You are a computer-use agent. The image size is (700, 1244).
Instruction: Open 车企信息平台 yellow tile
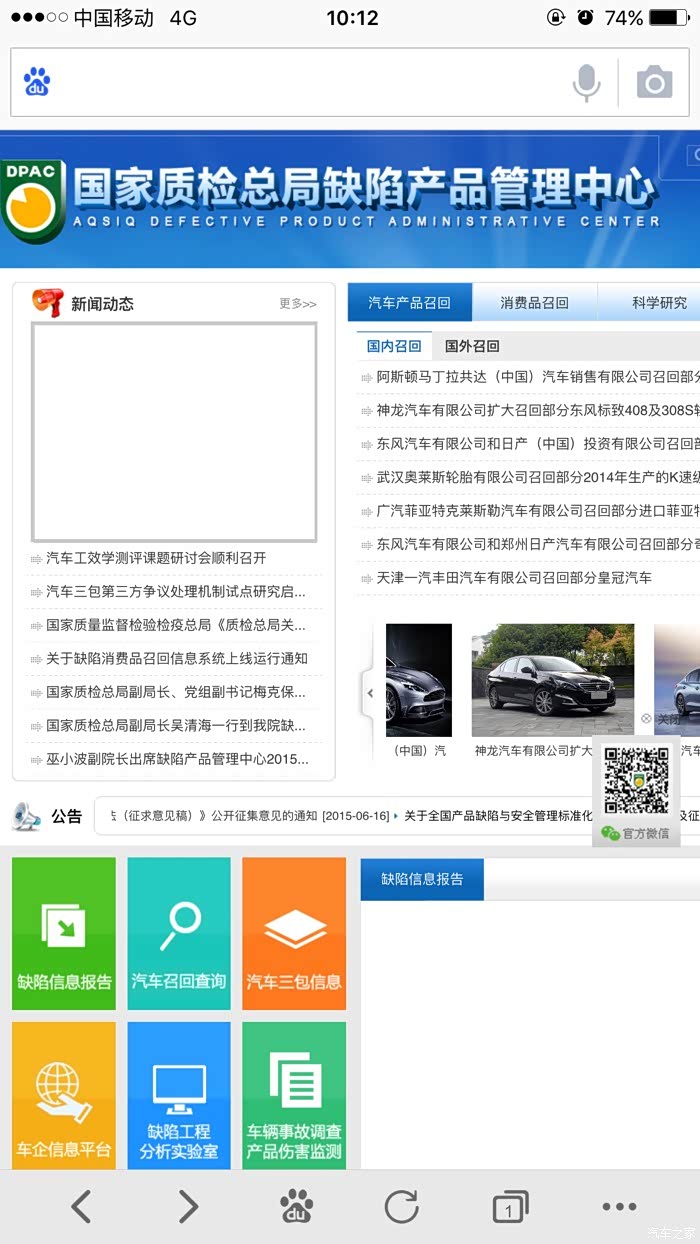tap(64, 1095)
